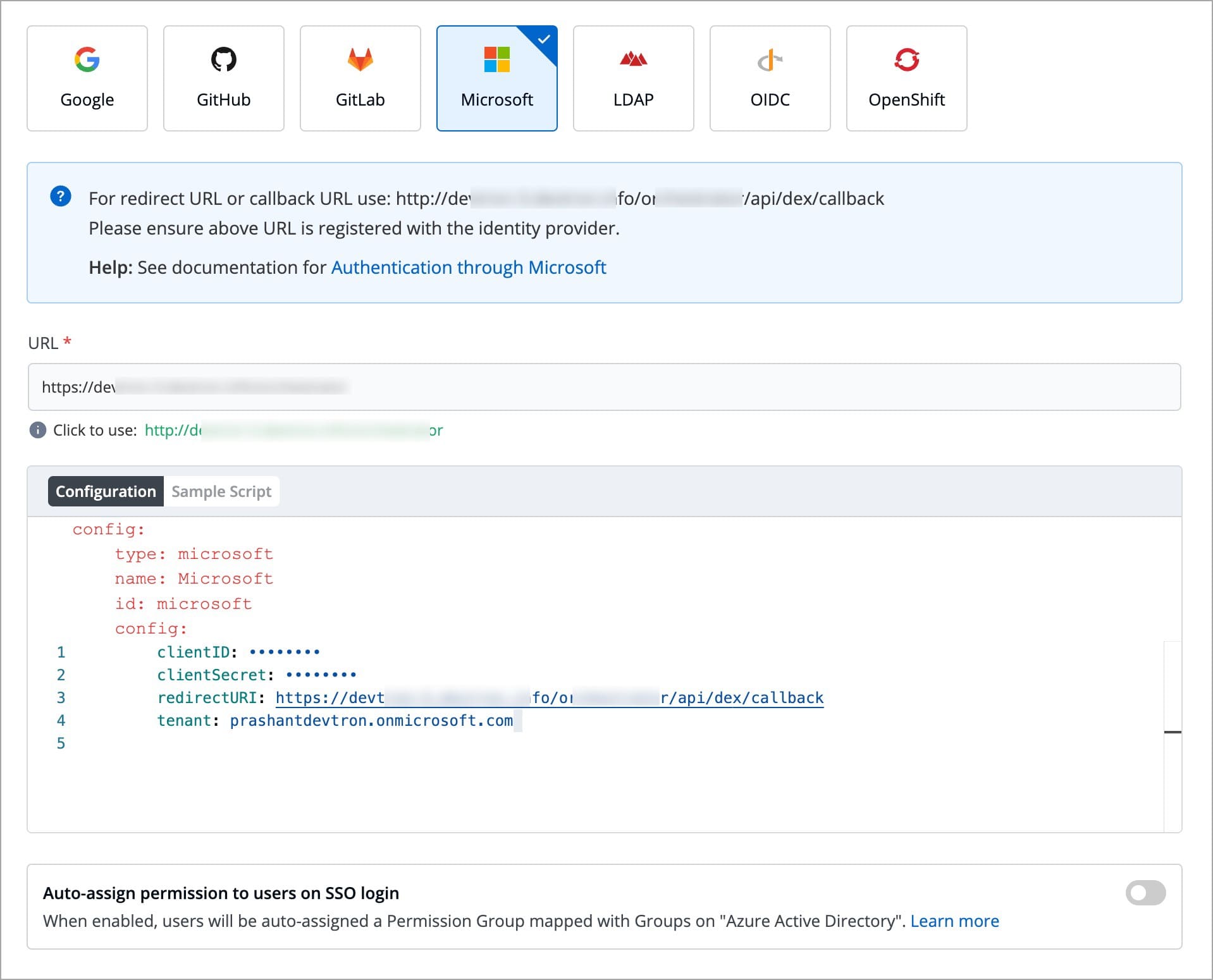
Task: Choose the LDAP provider icon
Action: point(633,59)
